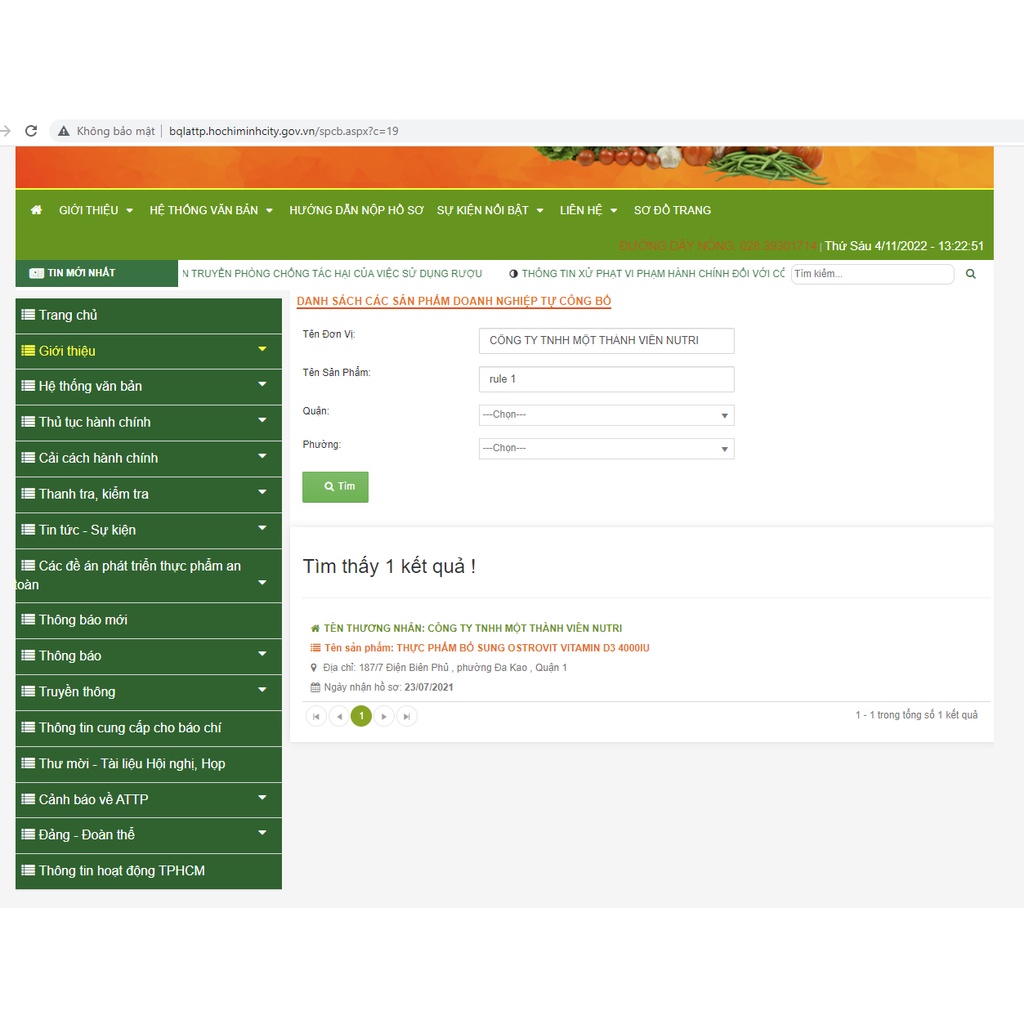Open the Quận dropdown
Image resolution: width=1024 pixels, height=1024 pixels.
pyautogui.click(x=606, y=415)
